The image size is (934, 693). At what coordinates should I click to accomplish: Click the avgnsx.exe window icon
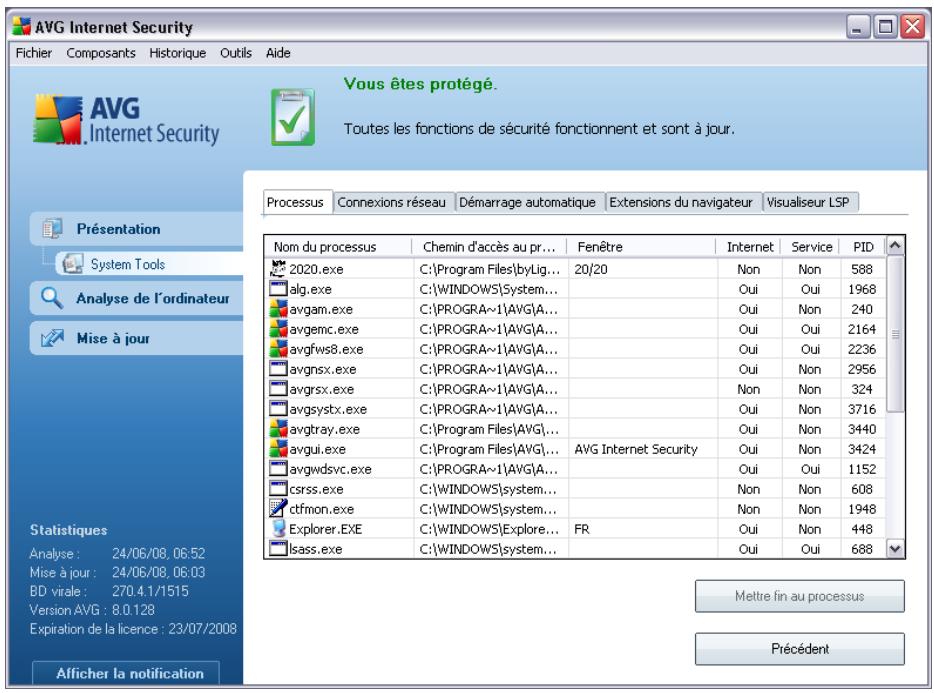[278, 369]
